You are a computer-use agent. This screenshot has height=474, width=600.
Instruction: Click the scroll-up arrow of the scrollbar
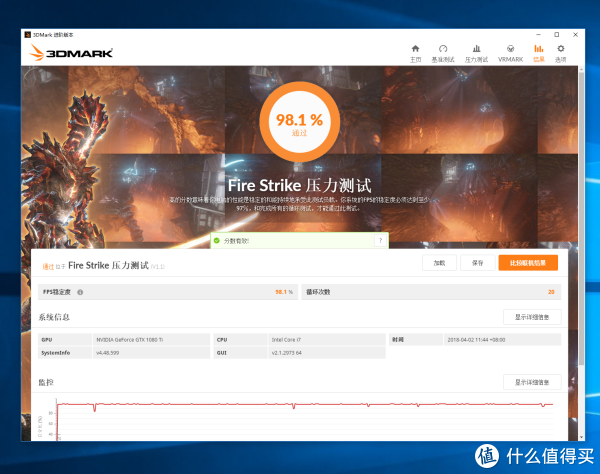(x=582, y=70)
